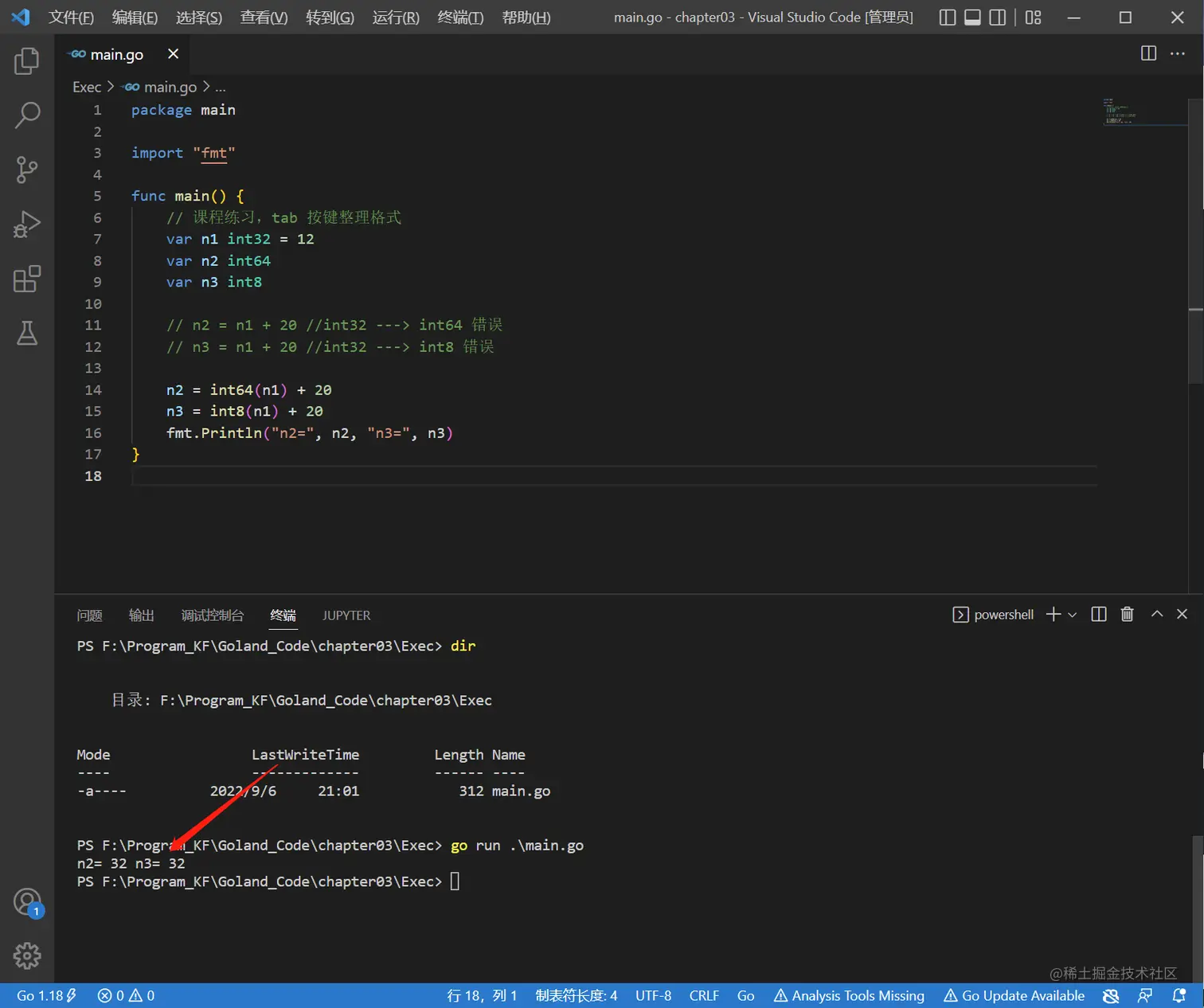Click the editor minimap preview
Screen dimensions: 1204x1008
[x=1144, y=111]
